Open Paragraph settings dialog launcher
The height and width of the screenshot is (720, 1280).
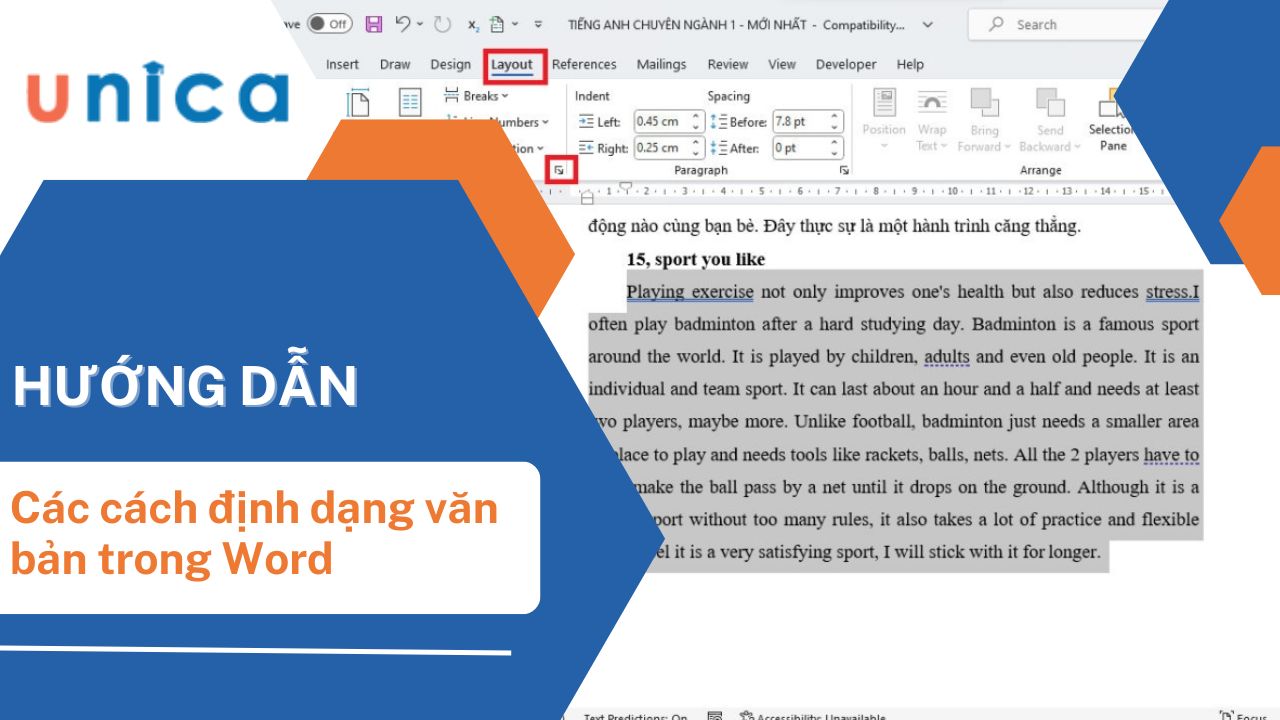pos(844,171)
